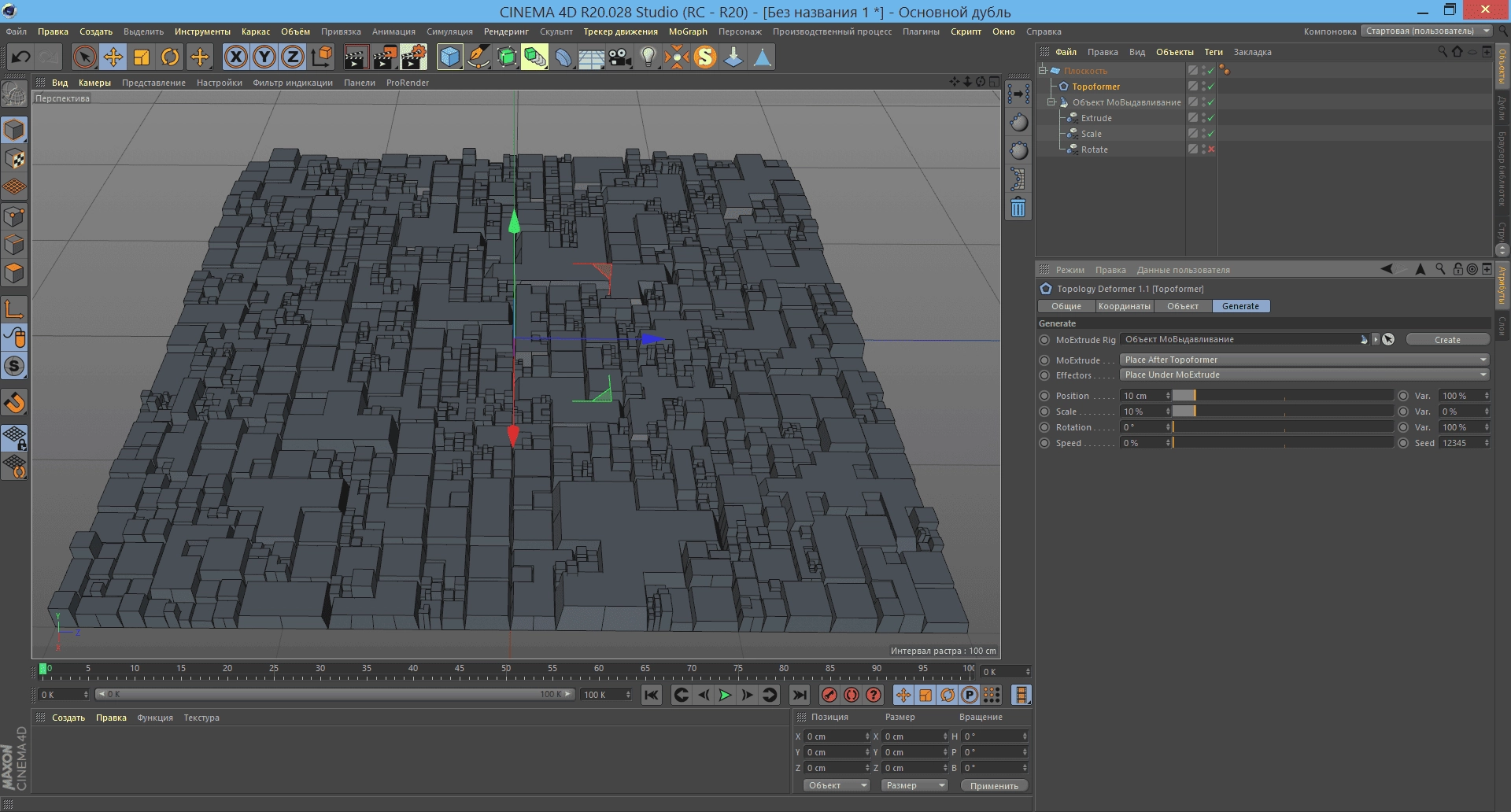The width and height of the screenshot is (1511, 812).
Task: Open the Рендеринг menu
Action: point(506,31)
